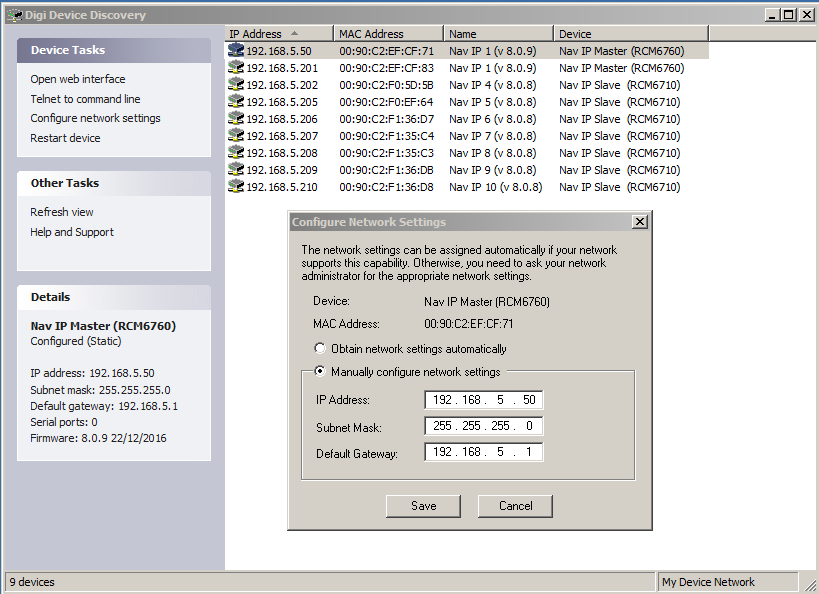Close the Configure Network Settings dialog
Image resolution: width=819 pixels, height=594 pixels.
(x=640, y=222)
